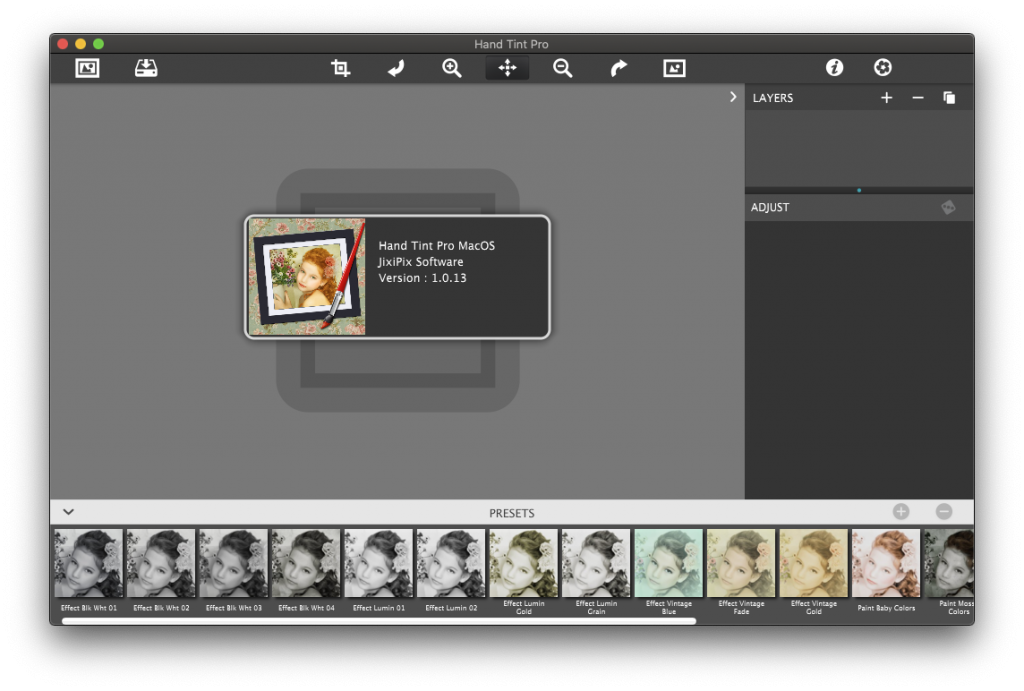The width and height of the screenshot is (1024, 691).
Task: Select preset Effect Blk Wht 02
Action: tap(161, 570)
